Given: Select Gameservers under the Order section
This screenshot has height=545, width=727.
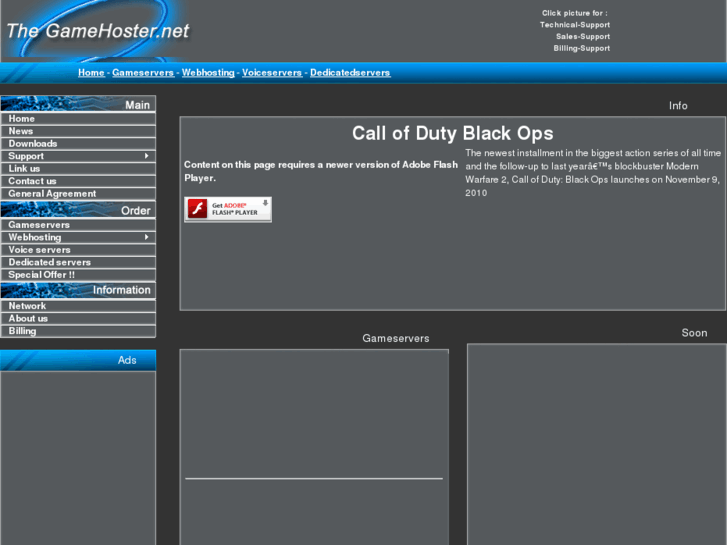Looking at the screenshot, I should [x=78, y=225].
